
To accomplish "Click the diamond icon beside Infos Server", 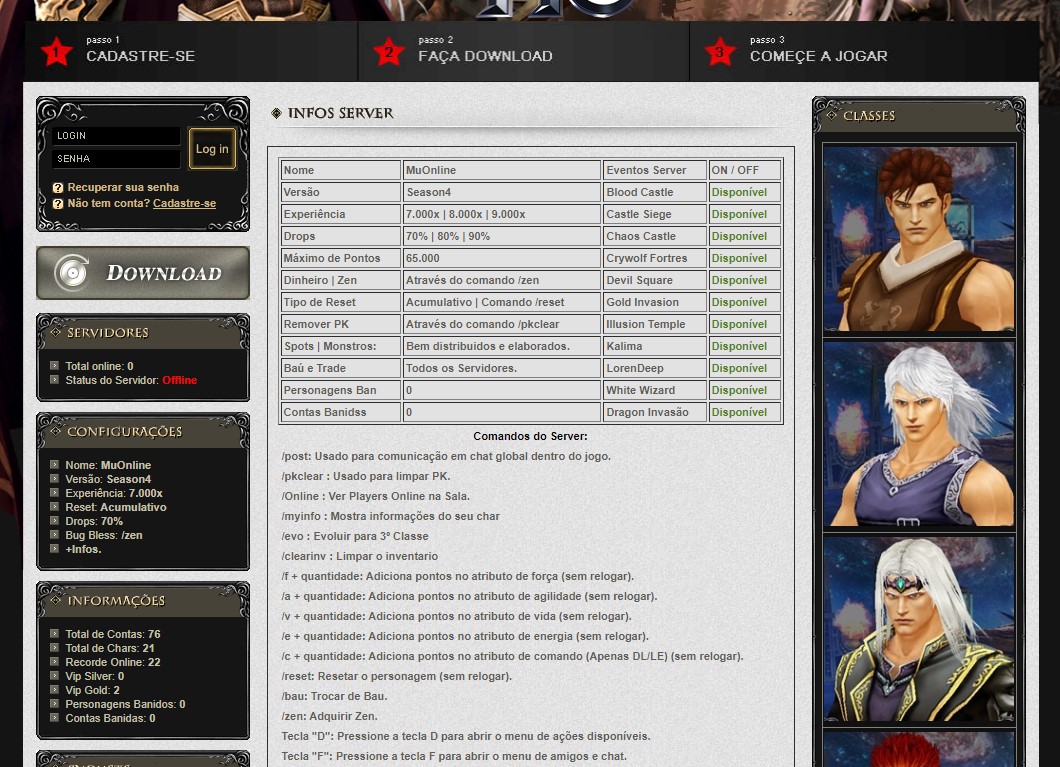I will tap(276, 113).
